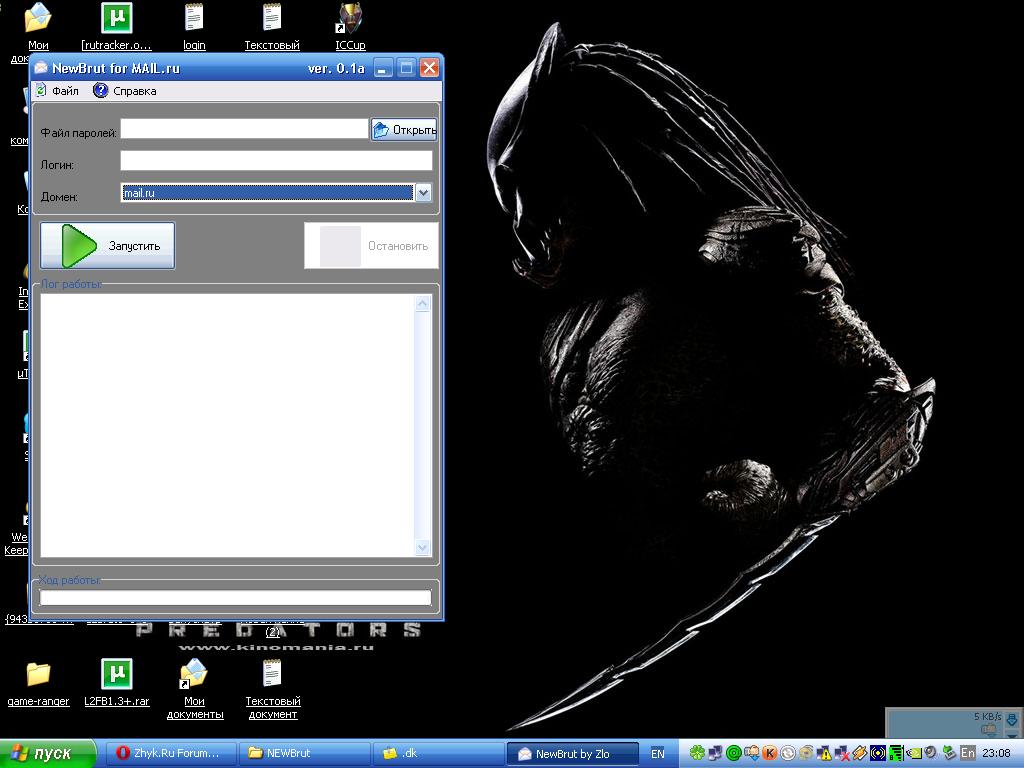Screen dimensions: 1024x768
Task: Open the rutracker uTorrent file on desktop
Action: tap(117, 19)
